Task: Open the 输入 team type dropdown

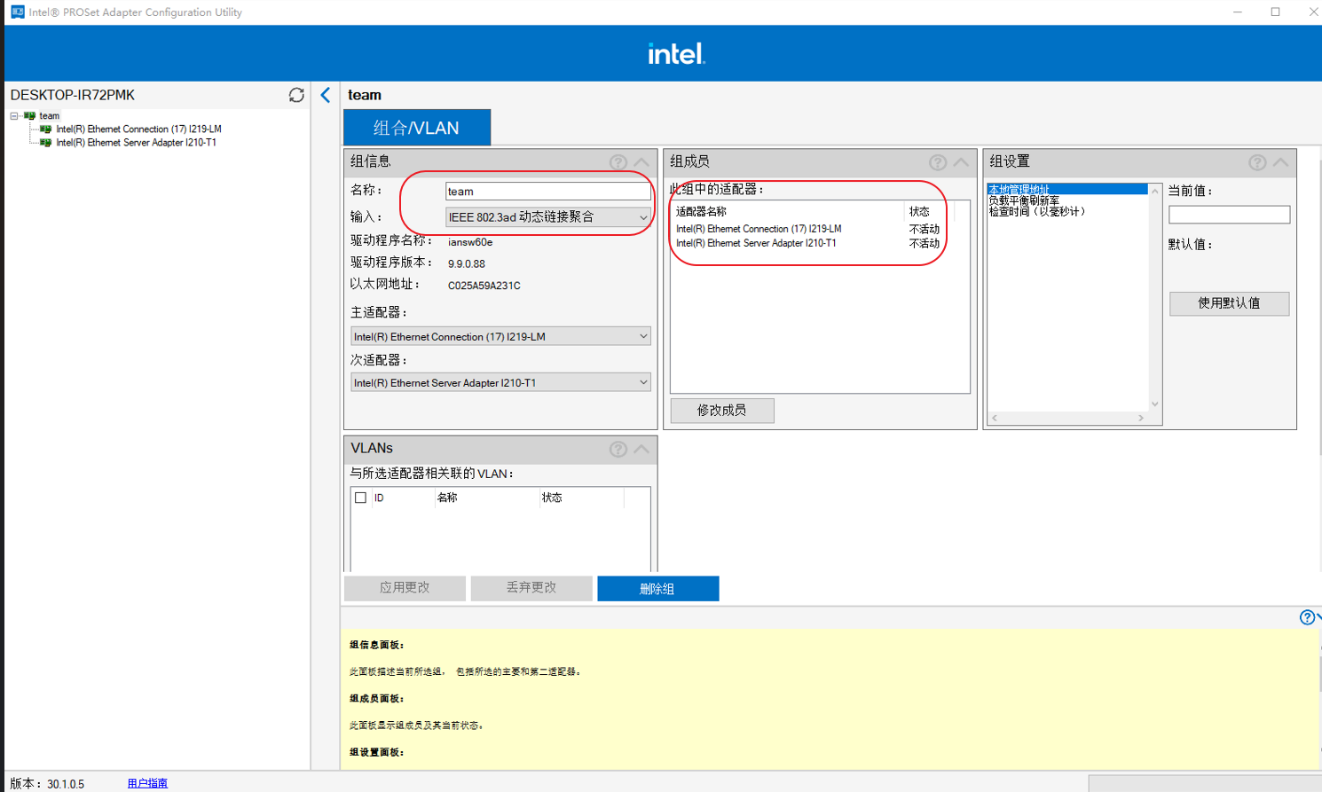Action: (x=548, y=216)
